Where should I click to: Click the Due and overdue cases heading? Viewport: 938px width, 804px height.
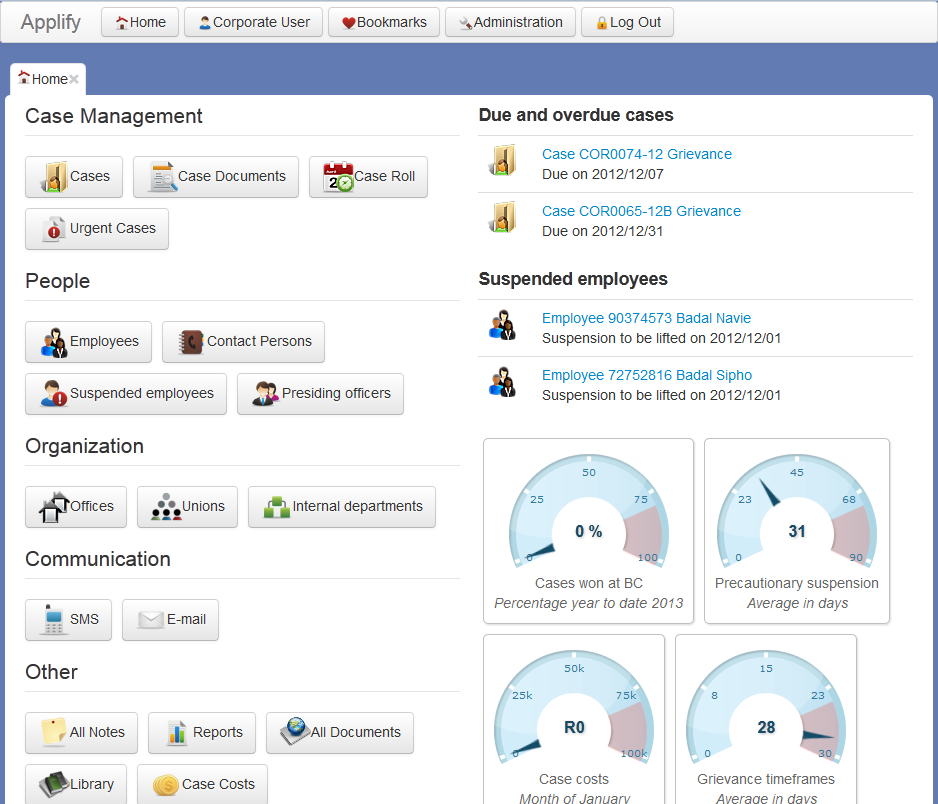point(576,115)
